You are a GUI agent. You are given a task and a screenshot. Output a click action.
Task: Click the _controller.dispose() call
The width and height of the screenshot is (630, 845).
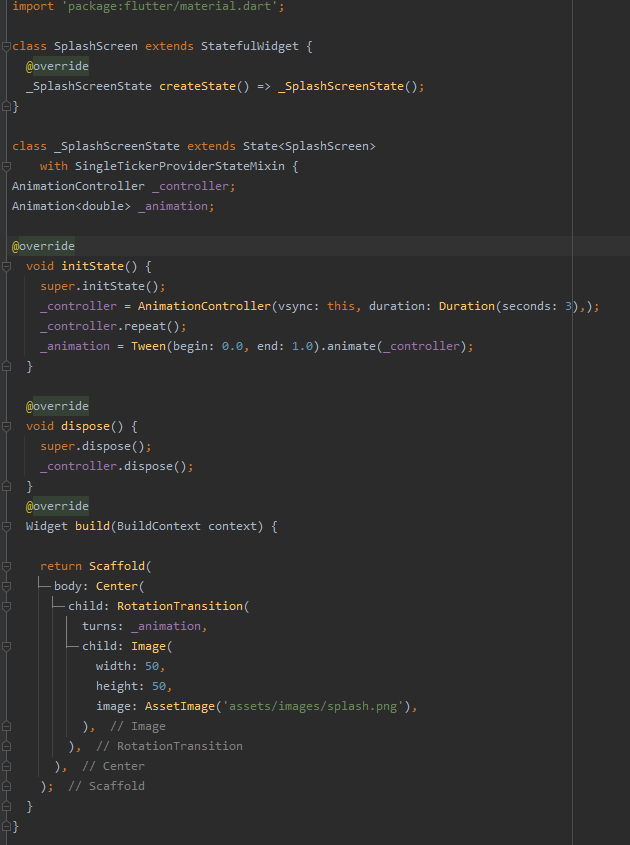(117, 466)
